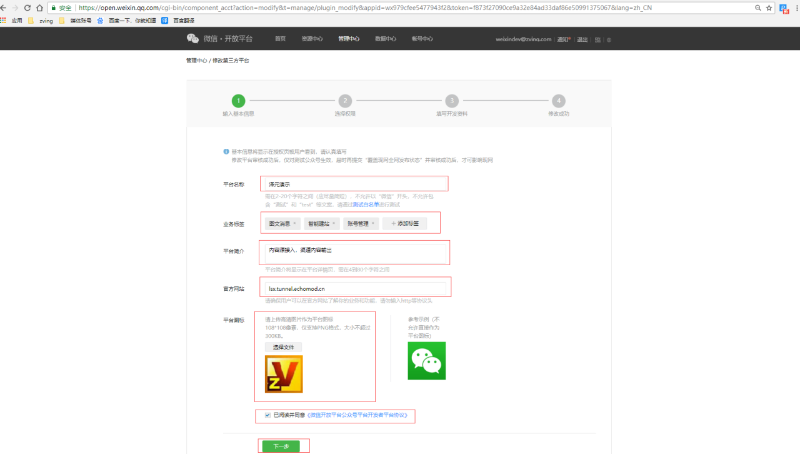The width and height of the screenshot is (800, 454).
Task: Click 退出 to log out
Action: [582, 39]
